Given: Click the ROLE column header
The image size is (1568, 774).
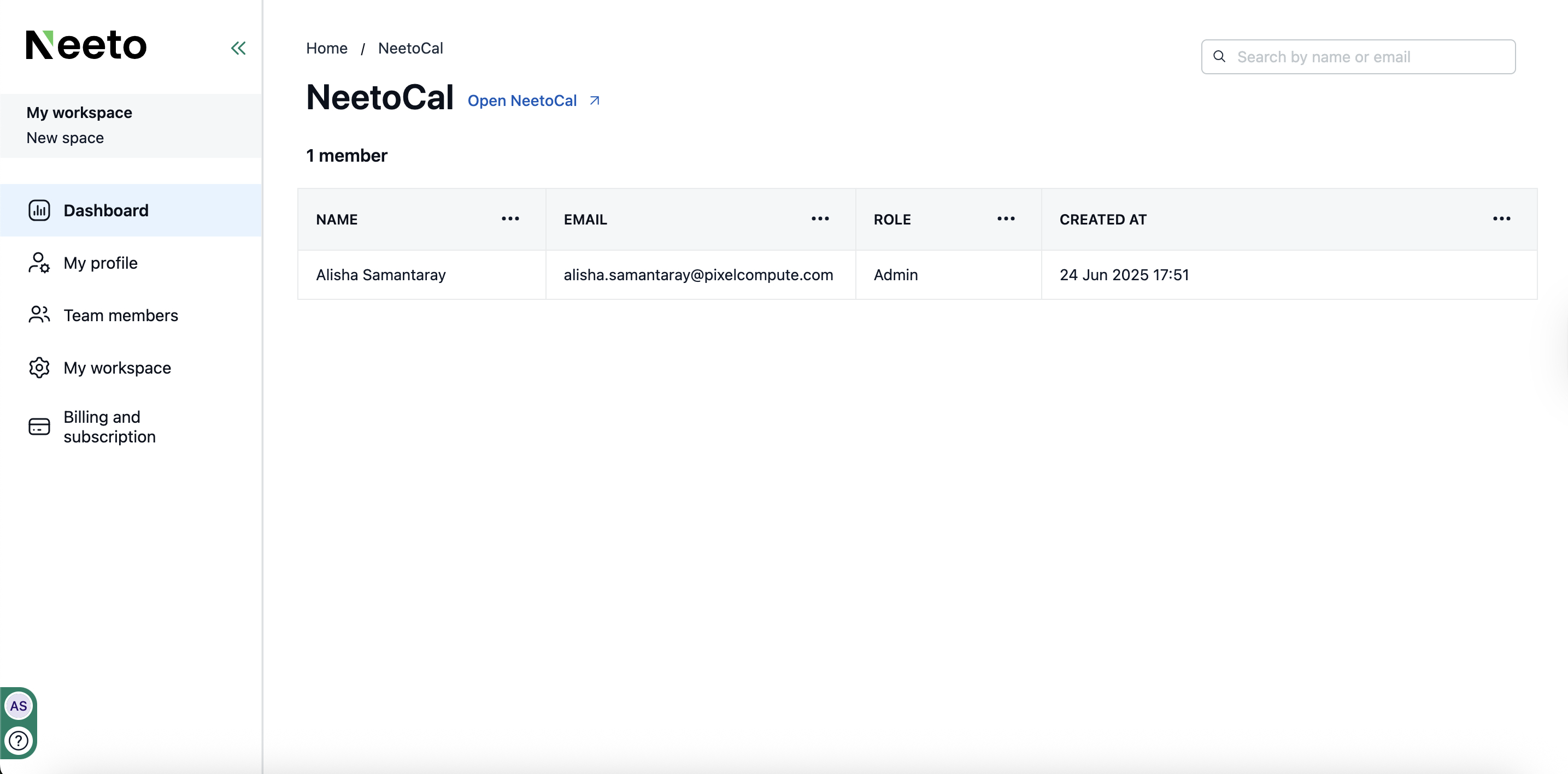Looking at the screenshot, I should [948, 219].
